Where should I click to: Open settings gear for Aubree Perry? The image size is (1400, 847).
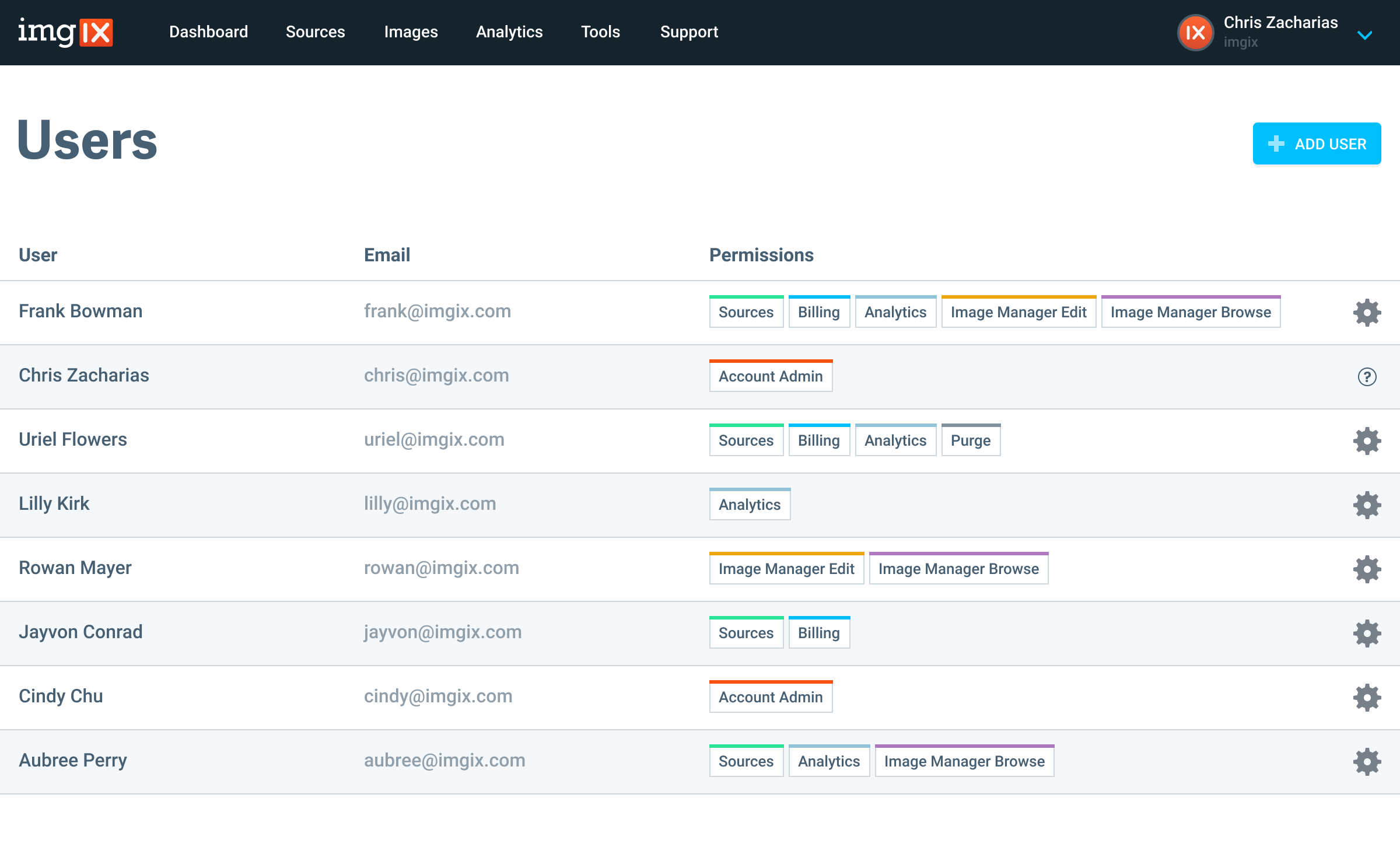click(x=1367, y=761)
